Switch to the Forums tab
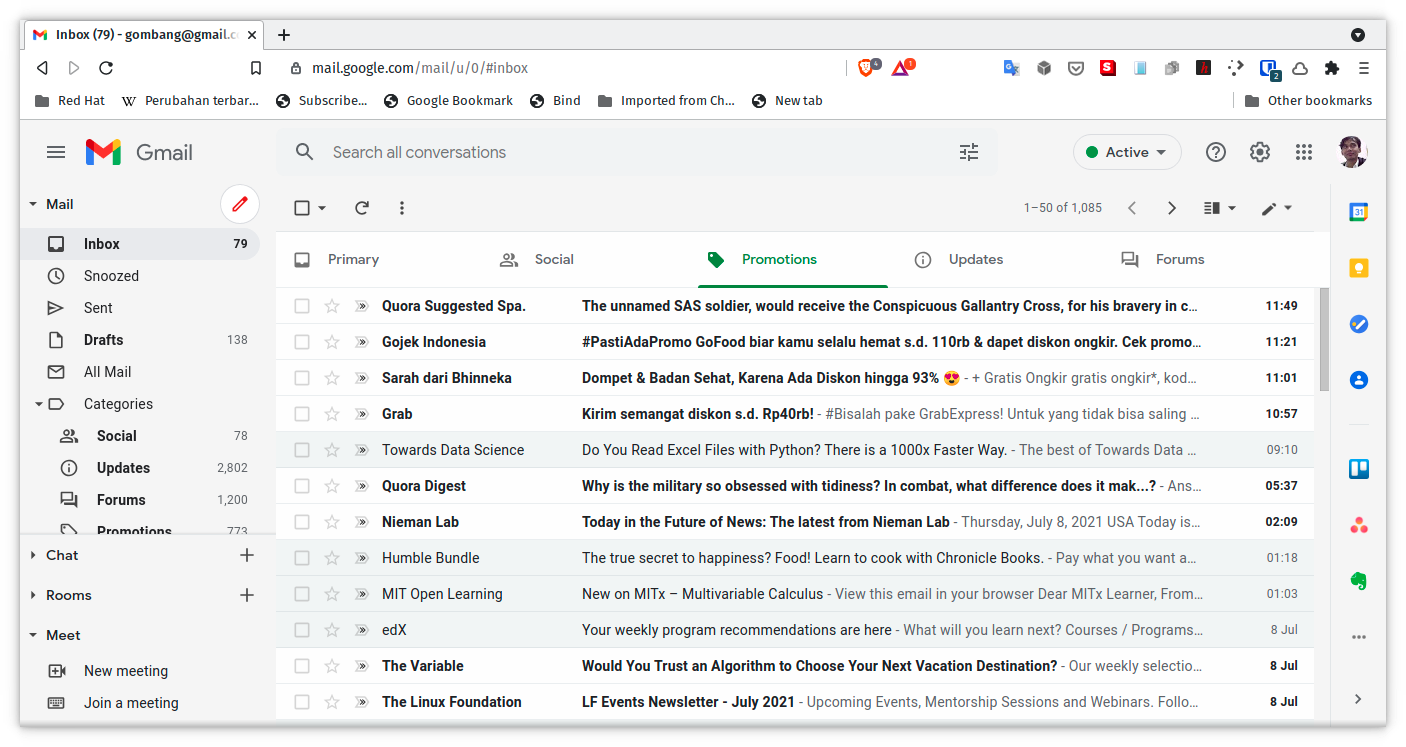Image resolution: width=1406 pixels, height=747 pixels. pos(1208,260)
